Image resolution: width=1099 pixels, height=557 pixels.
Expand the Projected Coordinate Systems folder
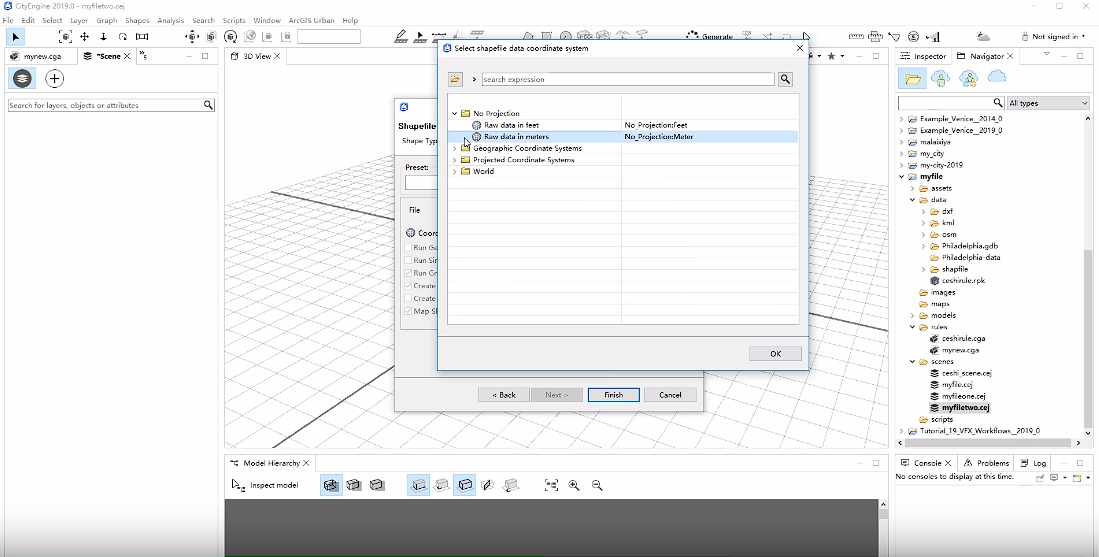click(455, 160)
